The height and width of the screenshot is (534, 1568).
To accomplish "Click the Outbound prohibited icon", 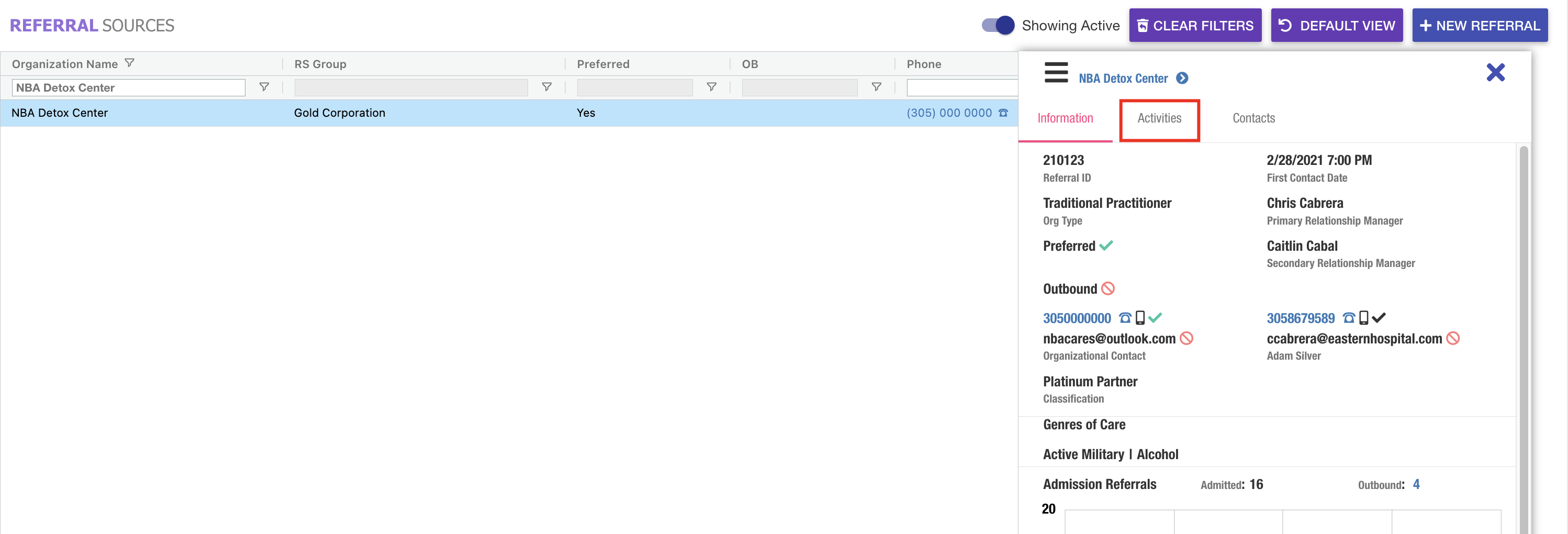I will [x=1108, y=288].
